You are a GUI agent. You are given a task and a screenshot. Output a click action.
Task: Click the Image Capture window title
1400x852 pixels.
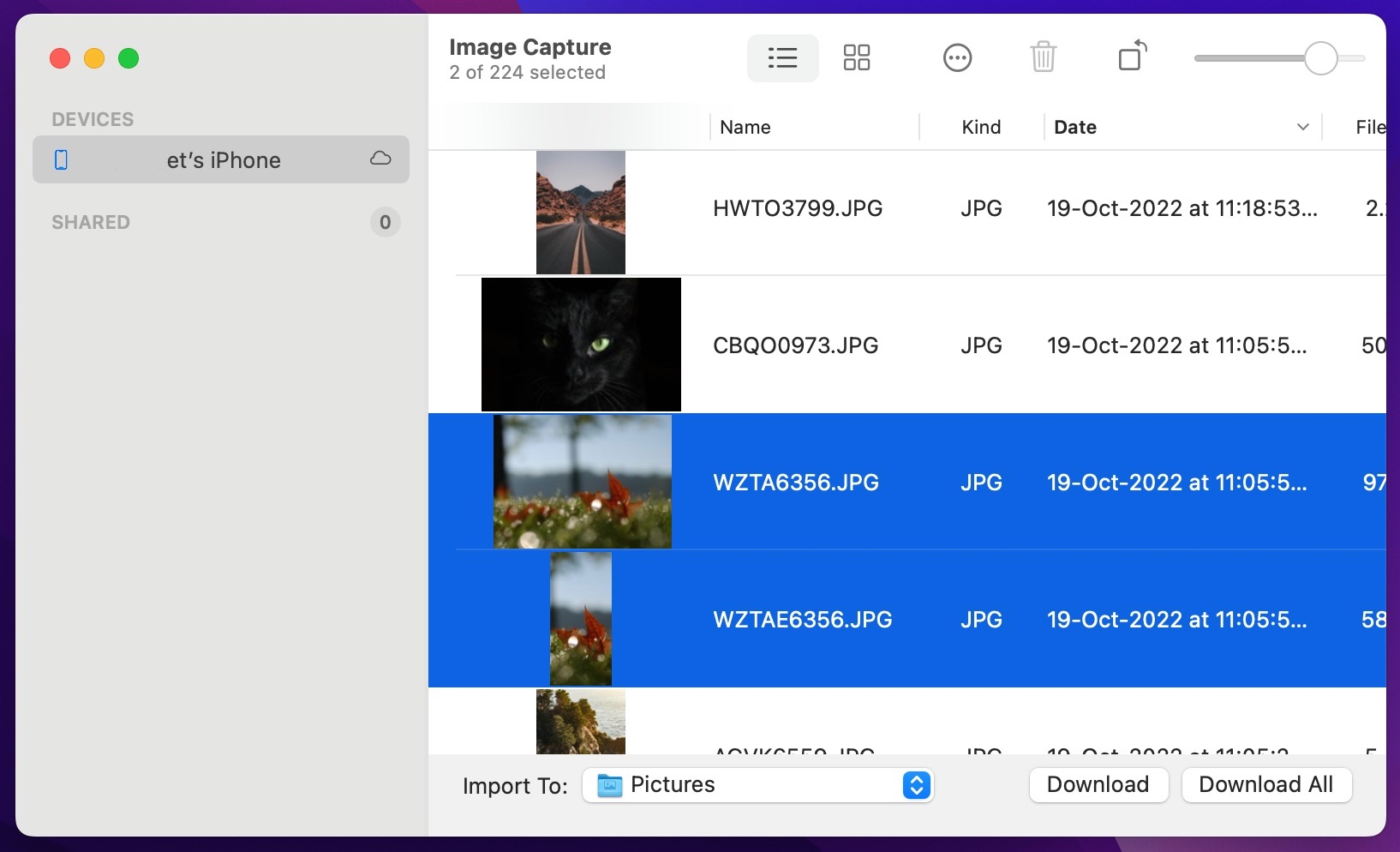pyautogui.click(x=530, y=47)
